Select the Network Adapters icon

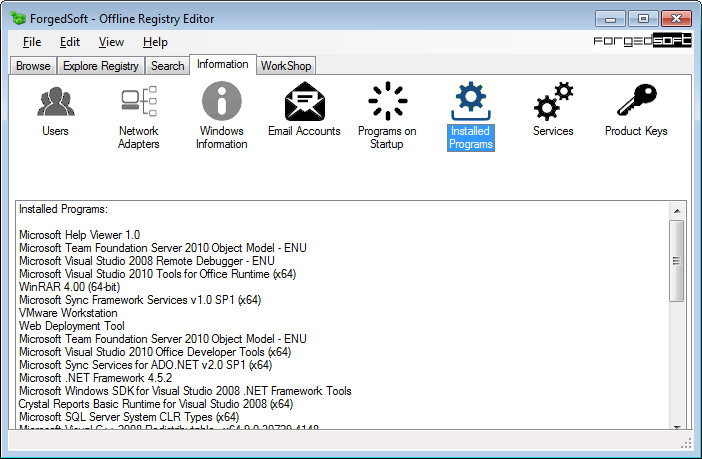[139, 101]
